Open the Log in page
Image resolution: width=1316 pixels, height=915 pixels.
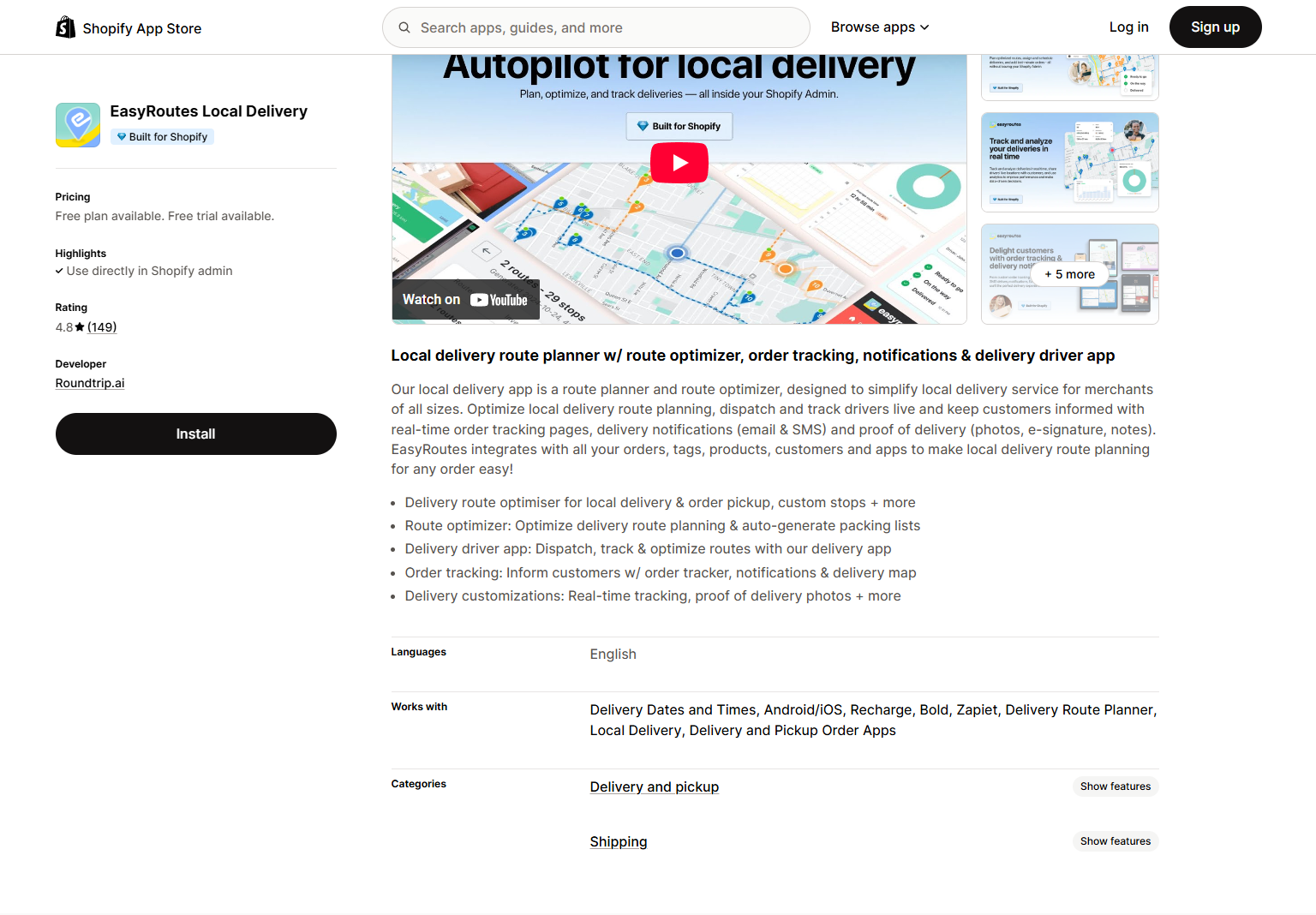[x=1128, y=27]
